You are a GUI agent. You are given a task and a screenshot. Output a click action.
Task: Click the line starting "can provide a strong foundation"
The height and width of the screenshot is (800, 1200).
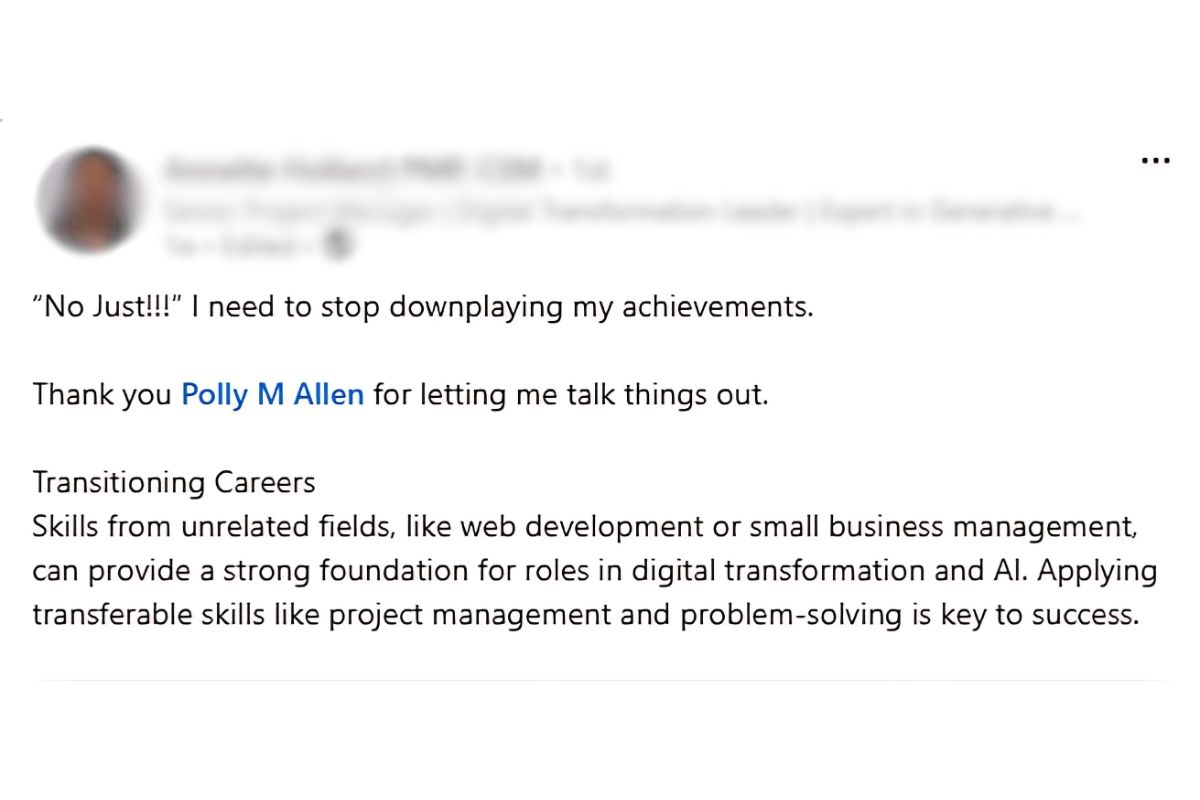coord(594,571)
